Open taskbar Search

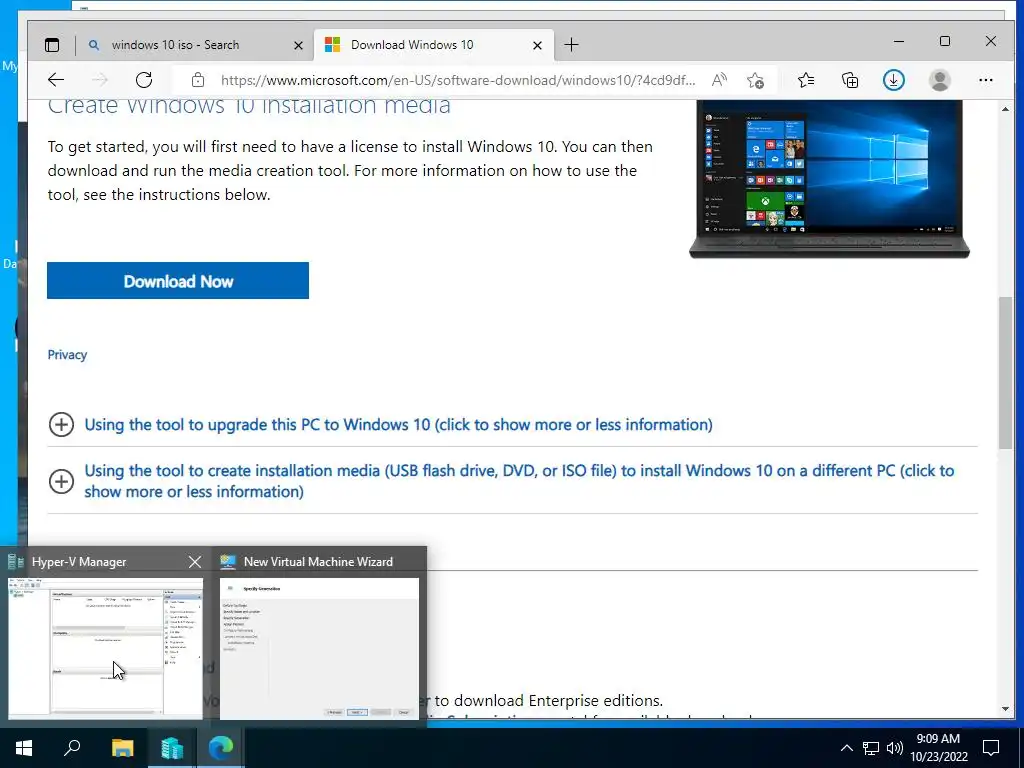[x=72, y=748]
